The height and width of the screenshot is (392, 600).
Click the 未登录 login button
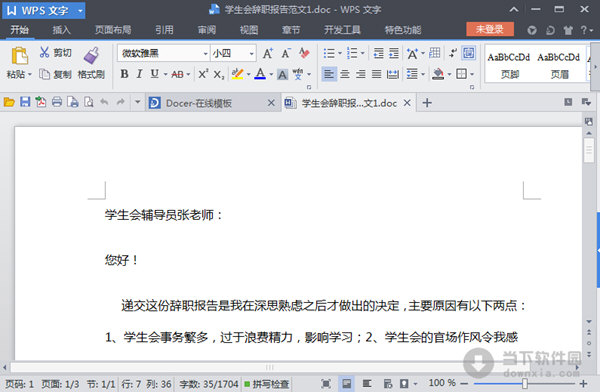point(490,29)
